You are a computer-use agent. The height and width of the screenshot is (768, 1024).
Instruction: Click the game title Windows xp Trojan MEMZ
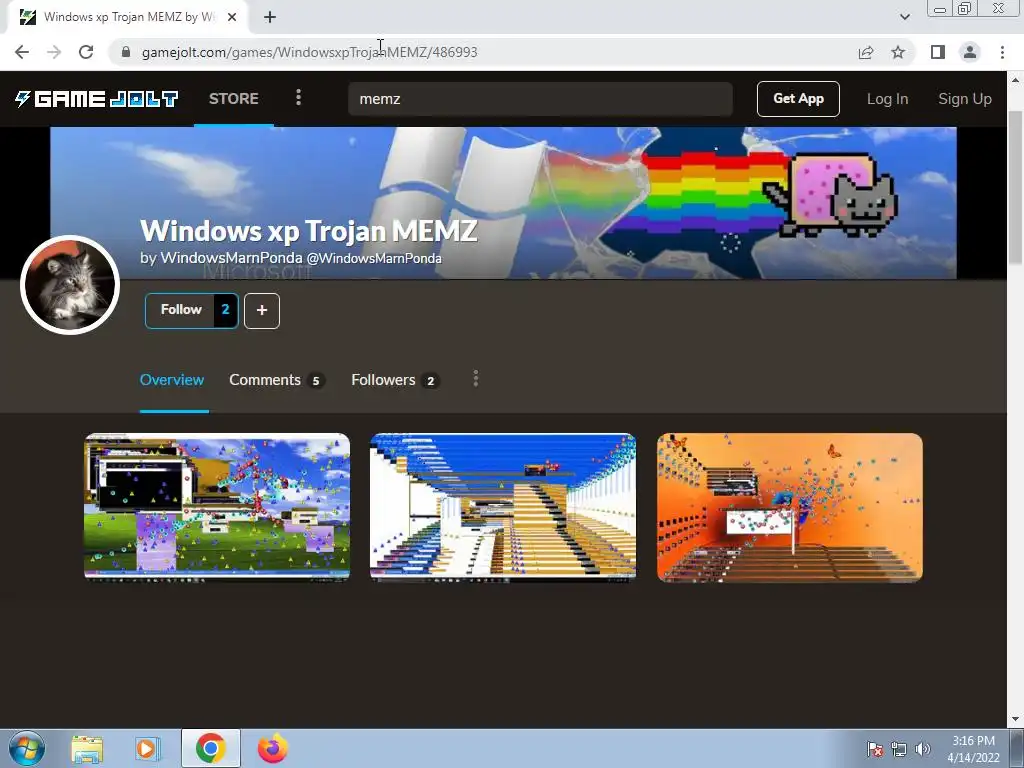coord(309,231)
